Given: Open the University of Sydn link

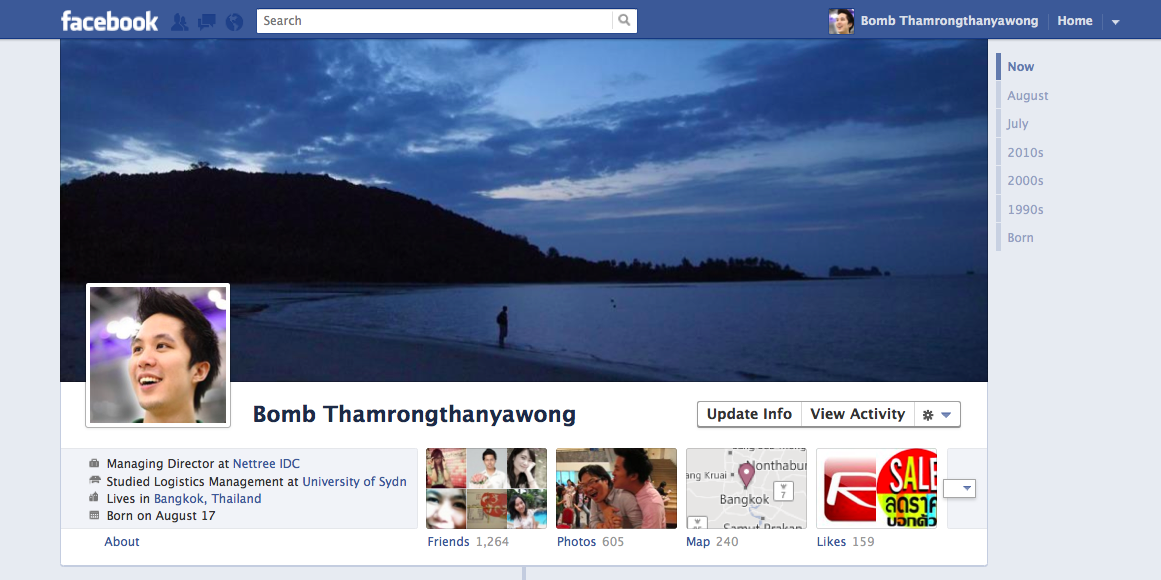Looking at the screenshot, I should [355, 481].
